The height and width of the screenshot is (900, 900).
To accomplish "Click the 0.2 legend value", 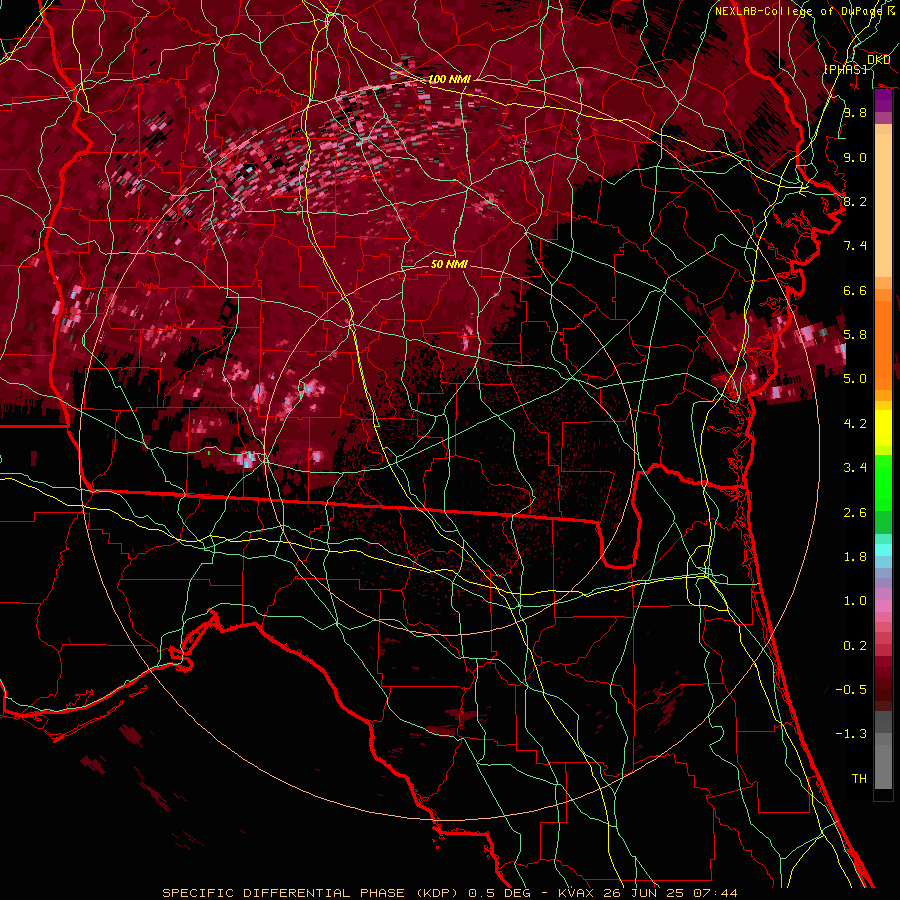I will click(x=855, y=646).
